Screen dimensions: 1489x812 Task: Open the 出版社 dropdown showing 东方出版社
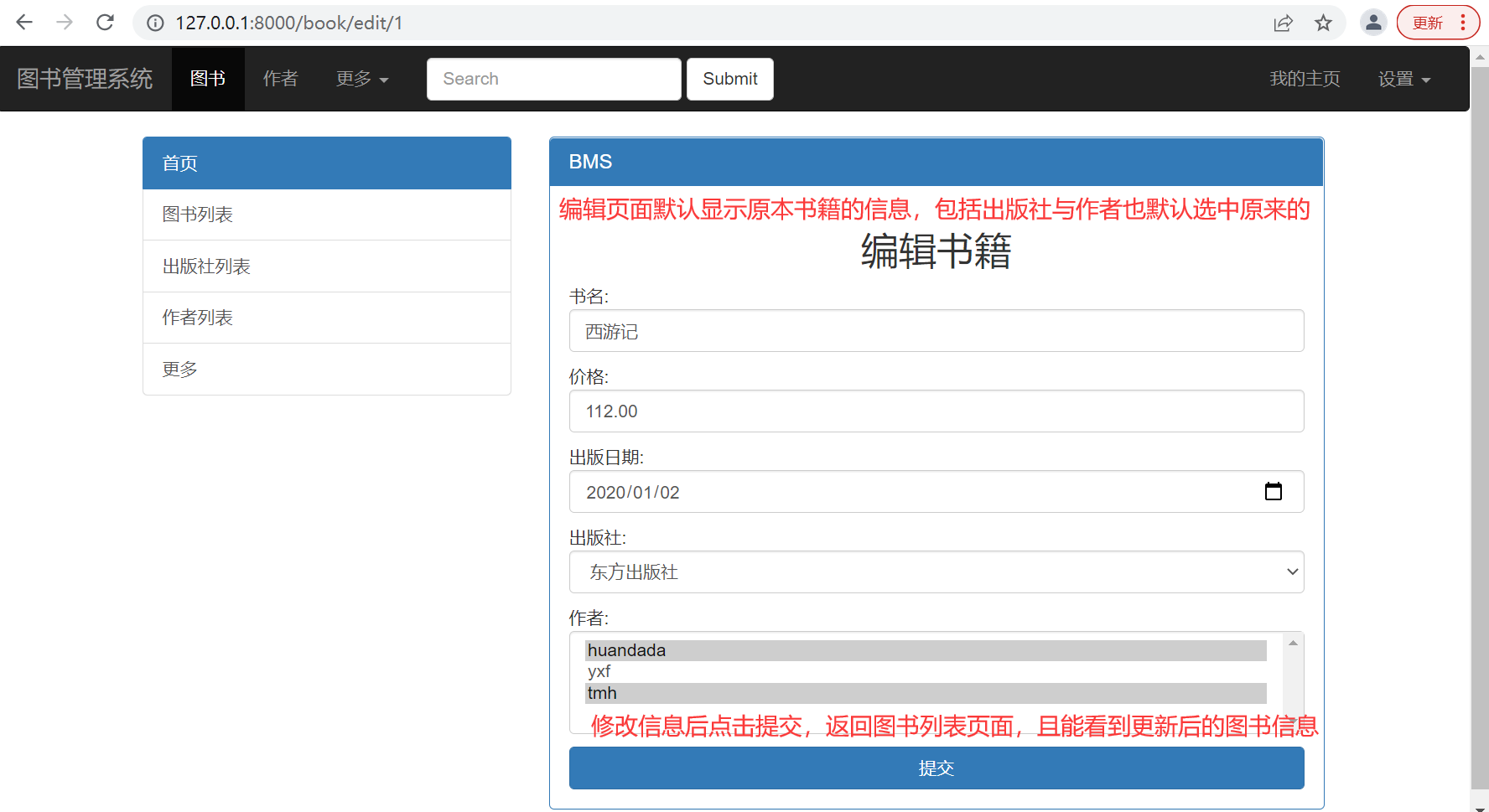(936, 572)
